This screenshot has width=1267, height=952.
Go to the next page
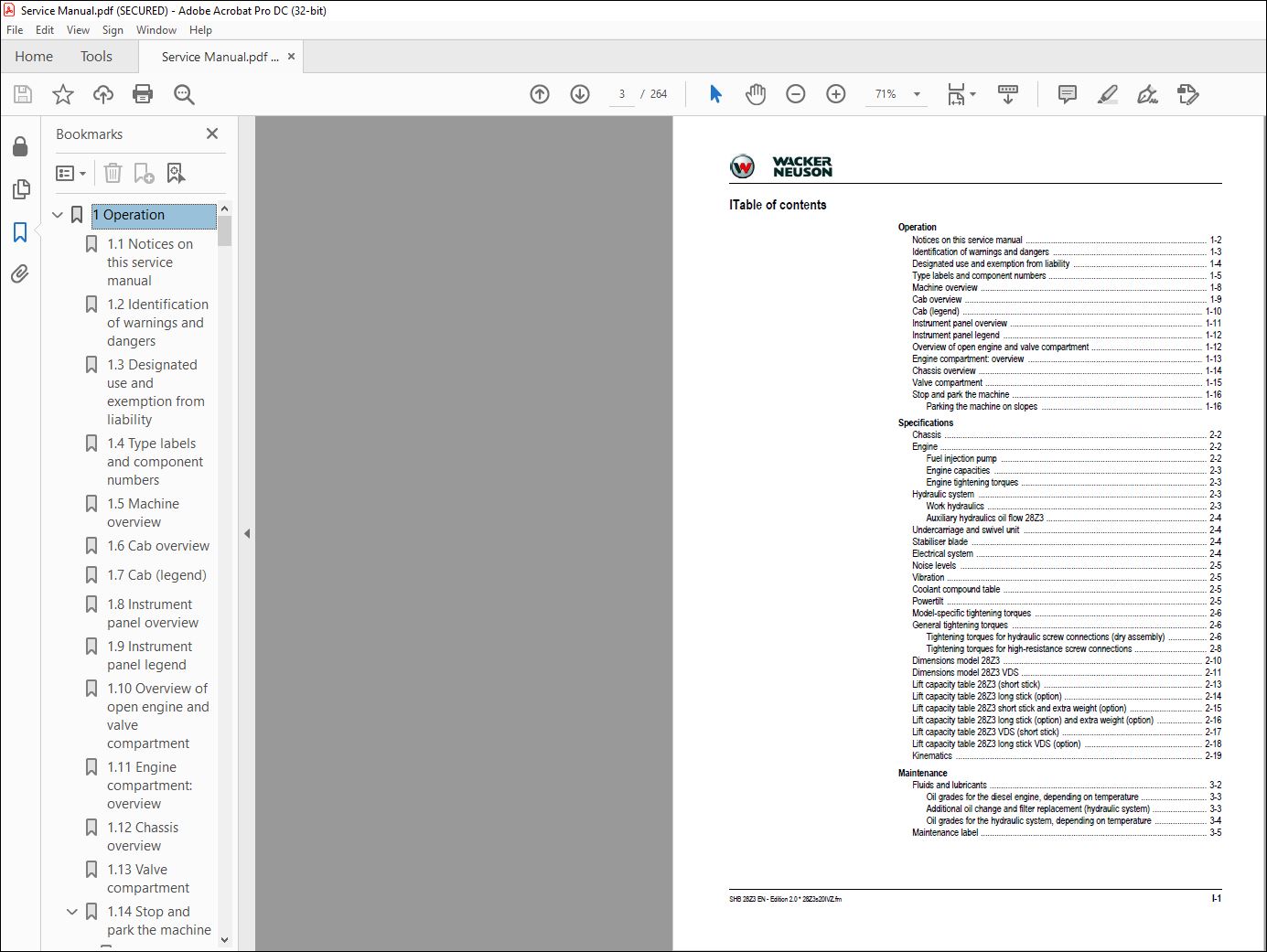580,94
